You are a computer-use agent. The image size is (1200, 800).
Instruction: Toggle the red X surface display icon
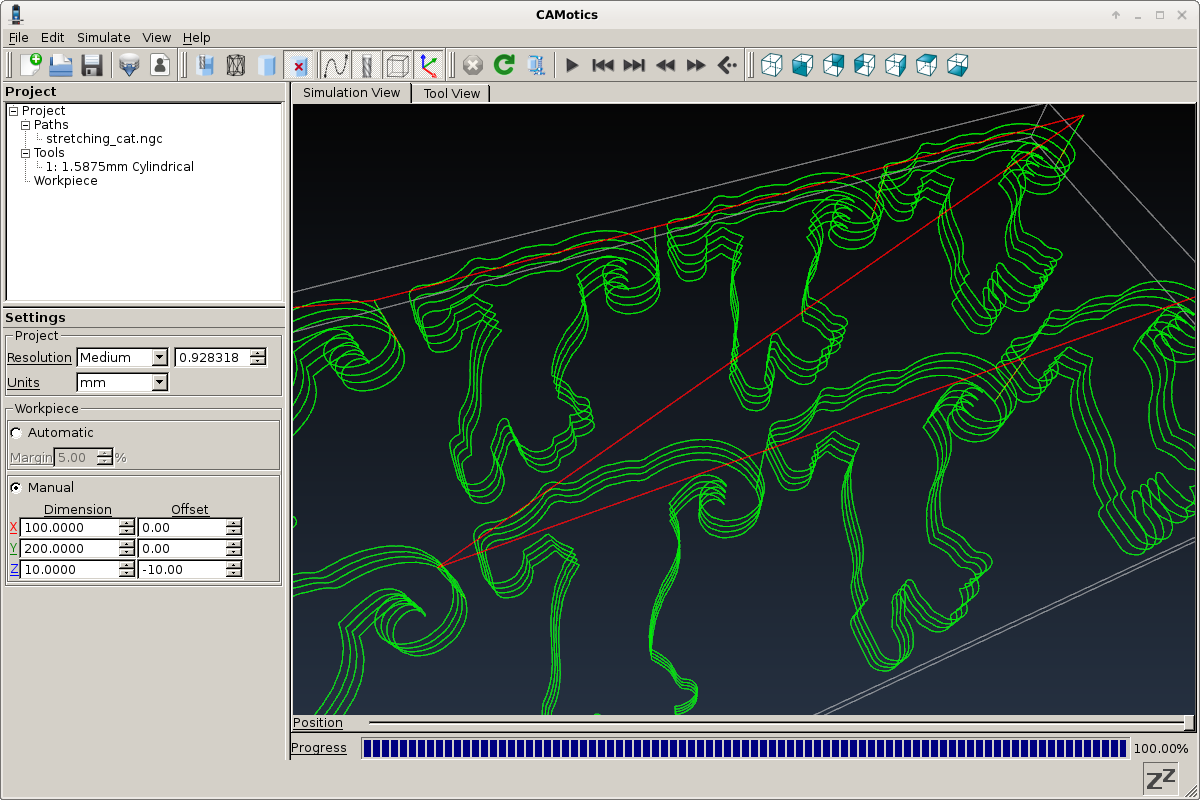[x=300, y=65]
